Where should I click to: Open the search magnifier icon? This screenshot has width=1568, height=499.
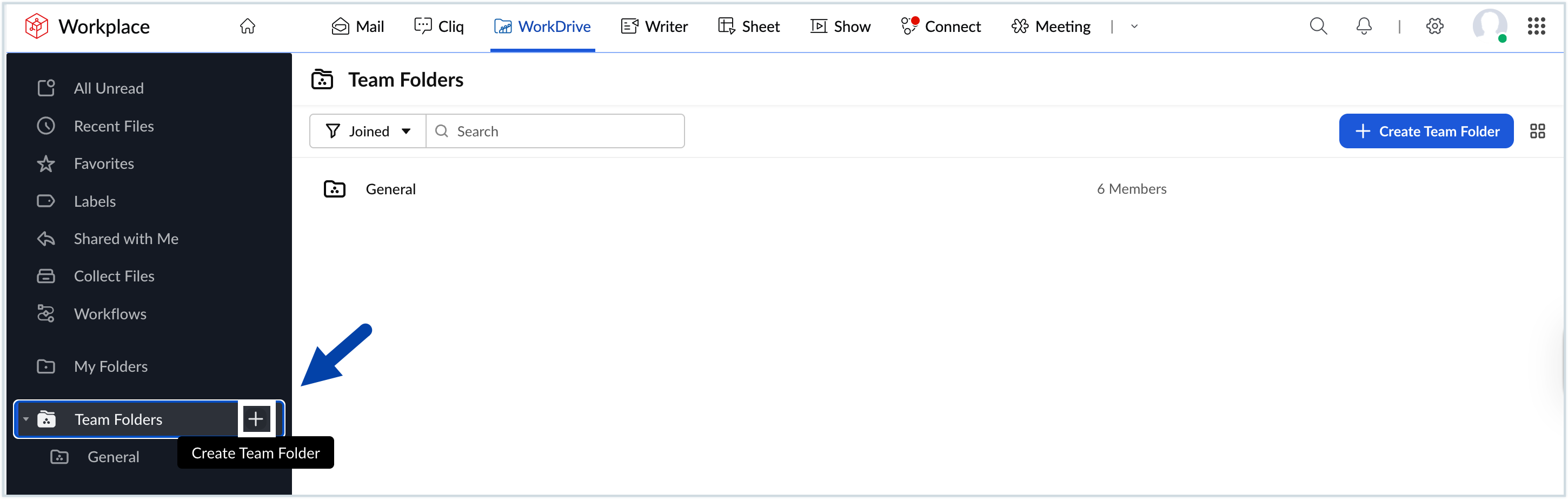1318,26
